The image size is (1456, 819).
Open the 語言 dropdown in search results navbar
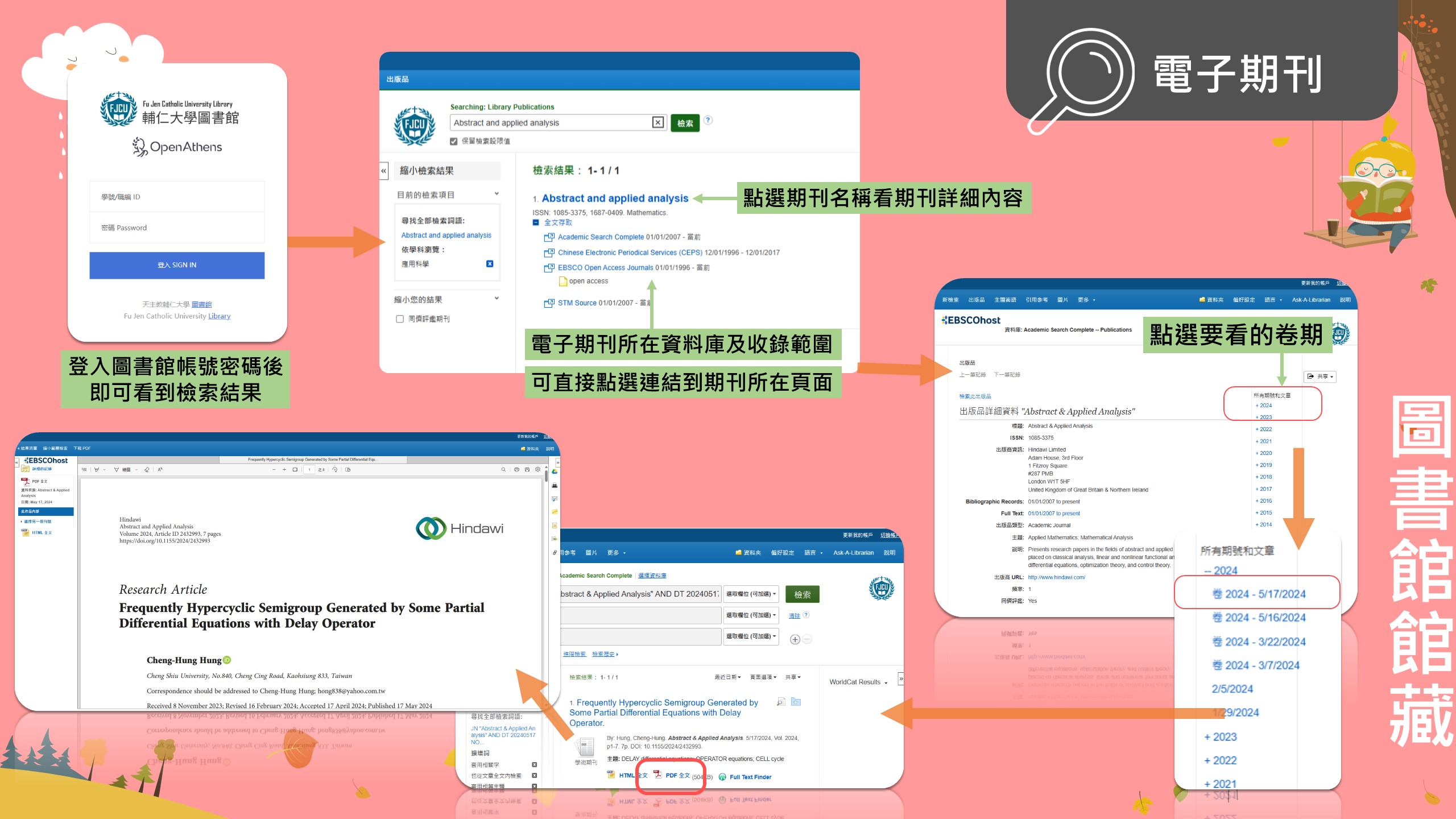(x=813, y=553)
